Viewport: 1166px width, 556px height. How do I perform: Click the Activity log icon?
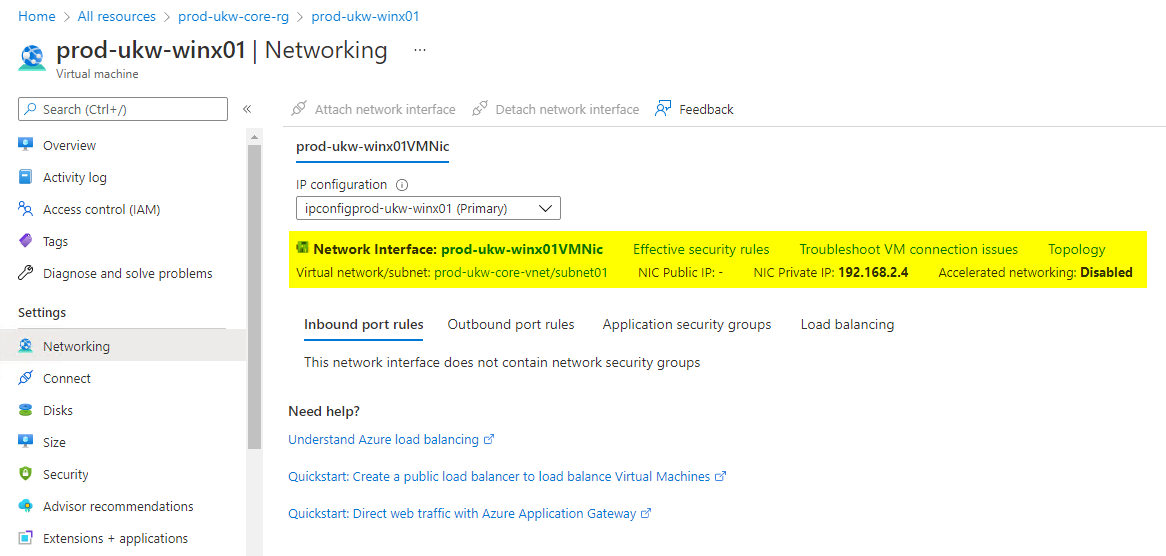[26, 177]
